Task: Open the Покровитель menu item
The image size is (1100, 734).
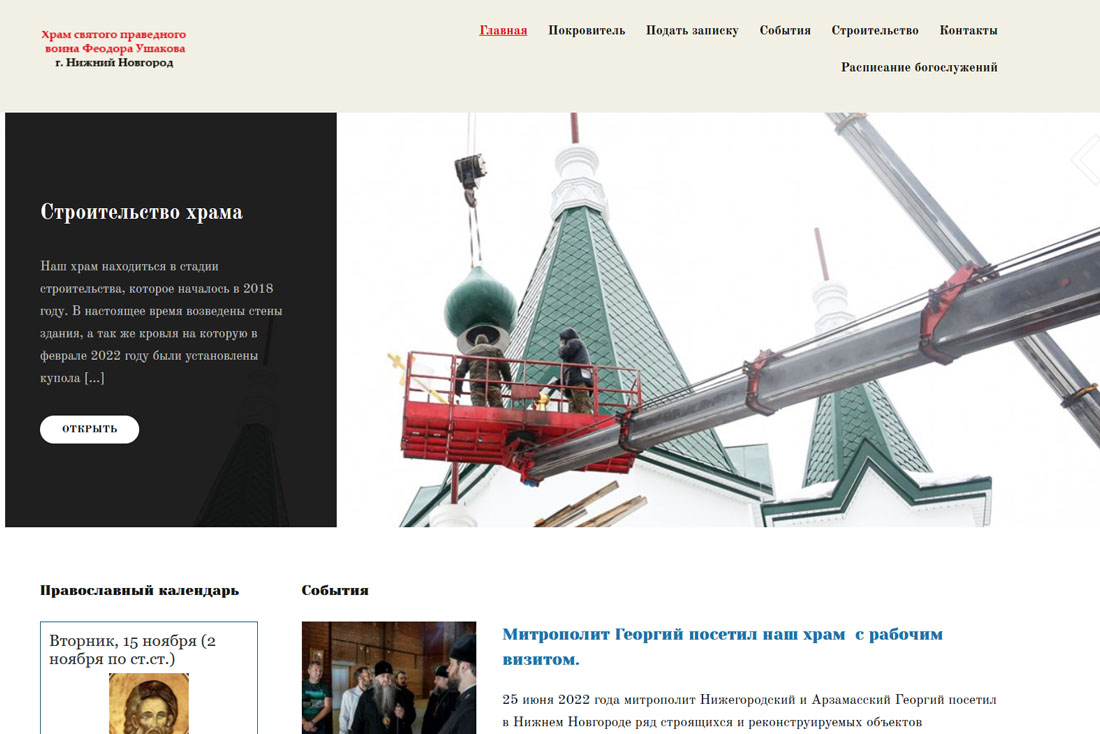Action: (586, 31)
